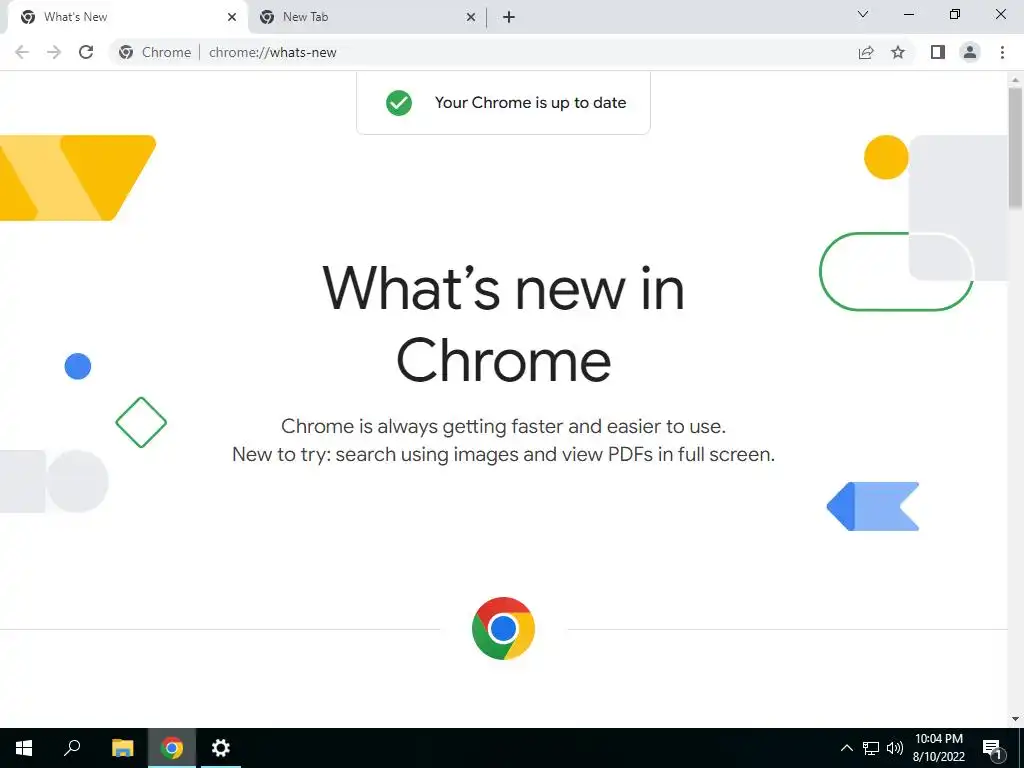Click the scrollbar down arrow
Image resolution: width=1024 pixels, height=768 pixels.
1016,719
